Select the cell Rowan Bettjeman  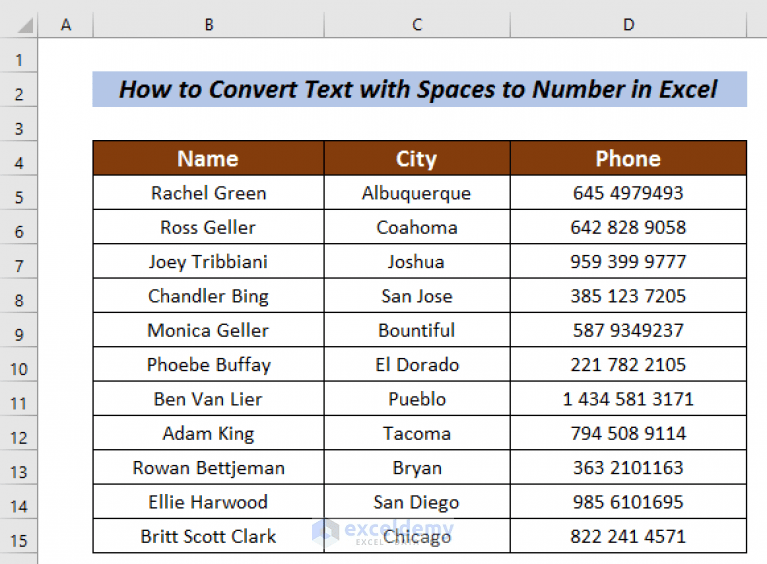tap(208, 468)
